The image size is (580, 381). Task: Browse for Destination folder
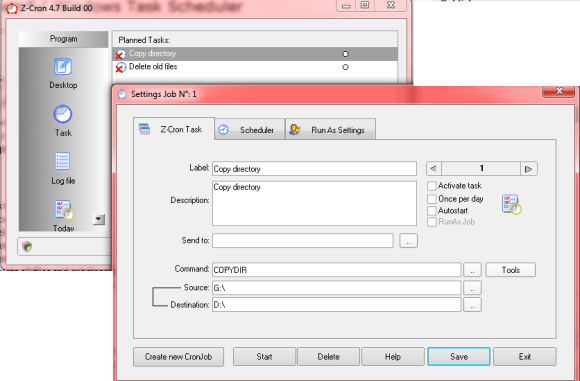click(x=472, y=305)
